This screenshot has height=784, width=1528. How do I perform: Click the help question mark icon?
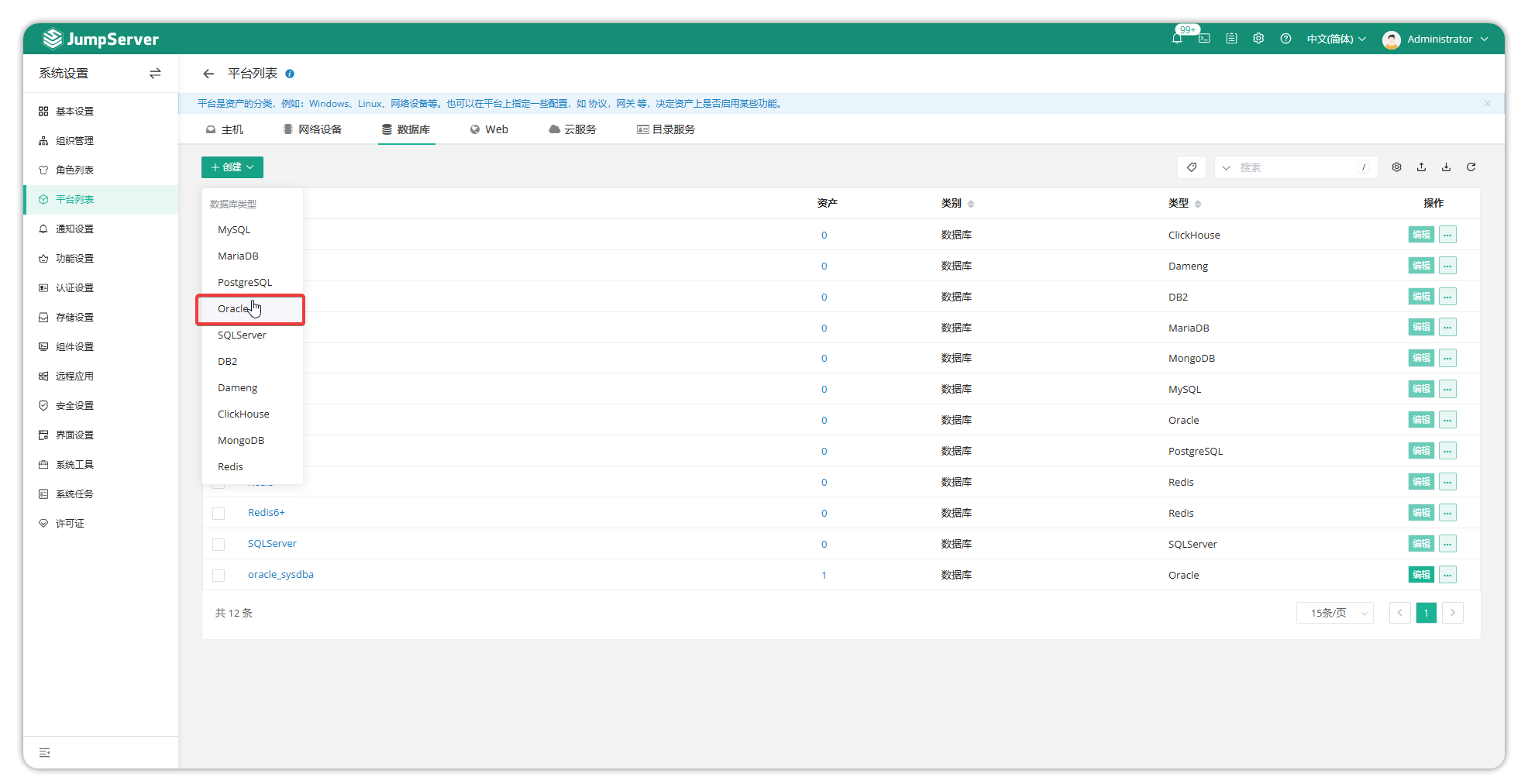[1285, 39]
